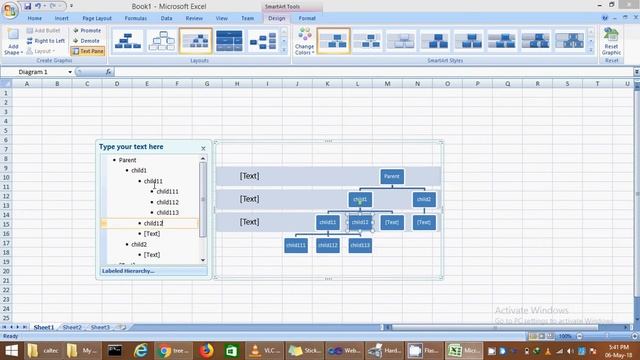Select the Labeled Hierarchy layout thumbnail
Screen dimensions: 640x360
click(x=196, y=41)
